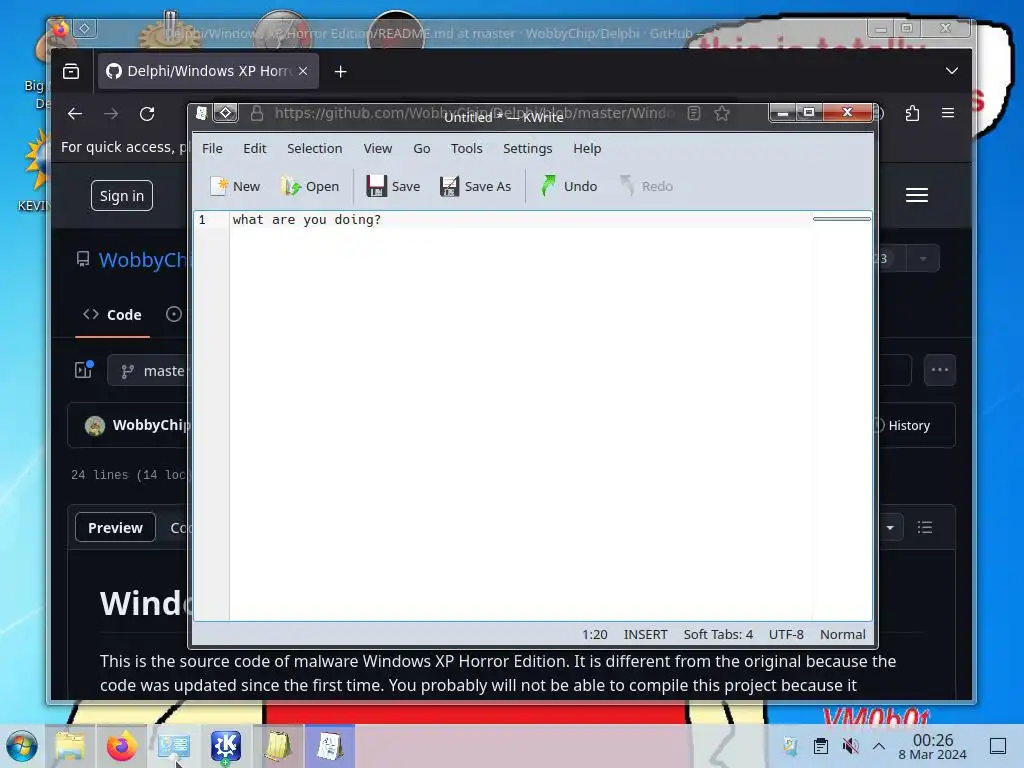Open the file manager folder taskbar icon
Screen dimensions: 1024x768
tap(70, 746)
